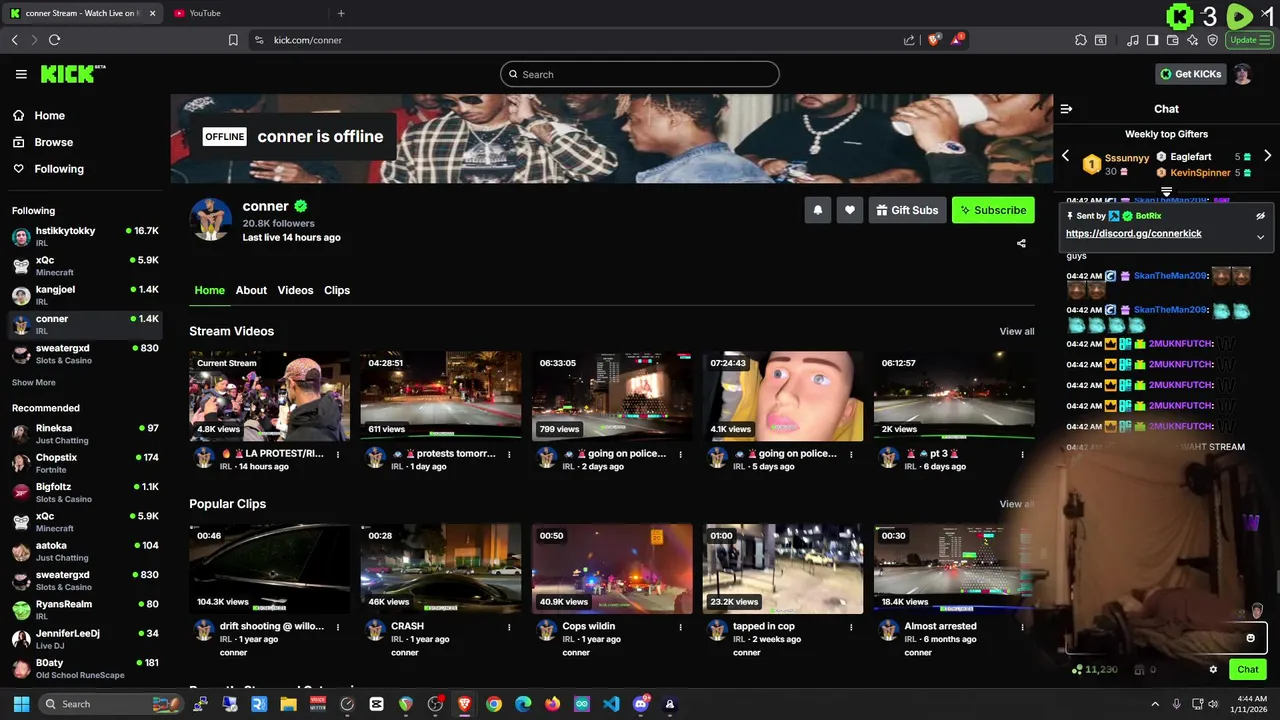Open the Current Stream video thumbnail
The image size is (1280, 720).
[269, 396]
